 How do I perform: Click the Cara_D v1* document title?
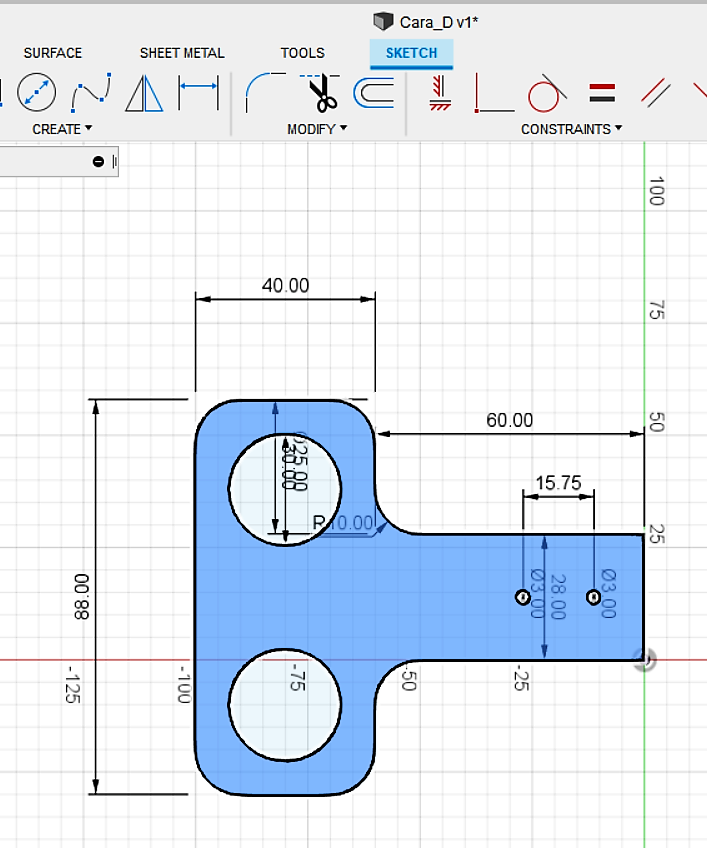439,22
